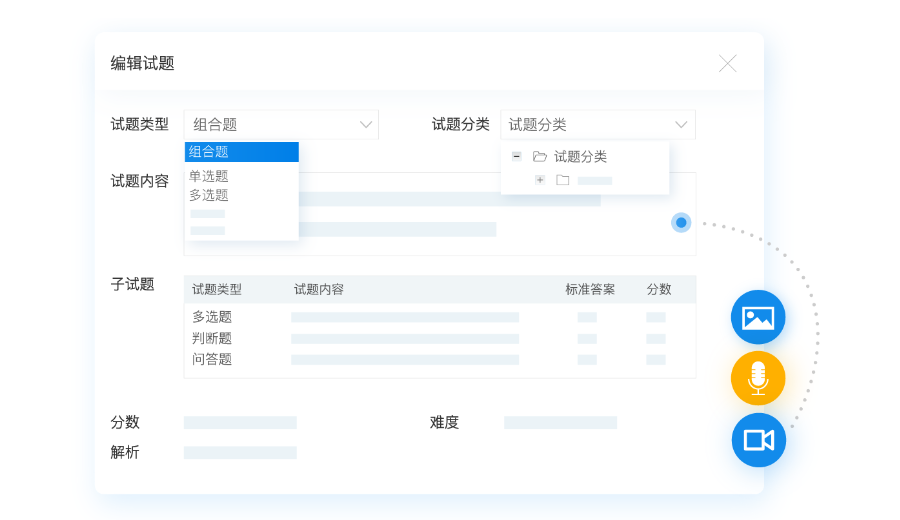Collapse the 试题分类 tree root node
This screenshot has width=900, height=520.
click(516, 156)
